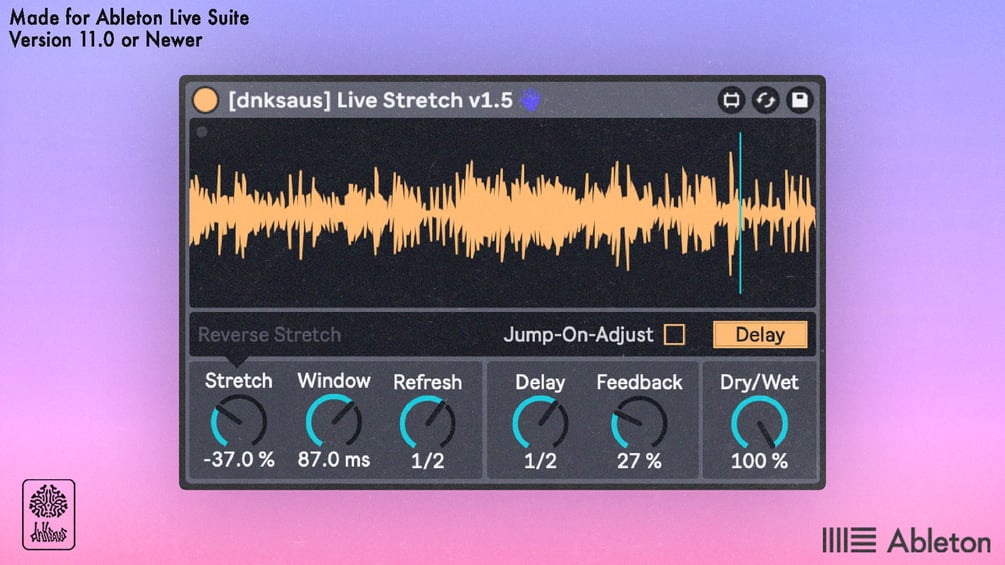Click the Window knob

(333, 421)
